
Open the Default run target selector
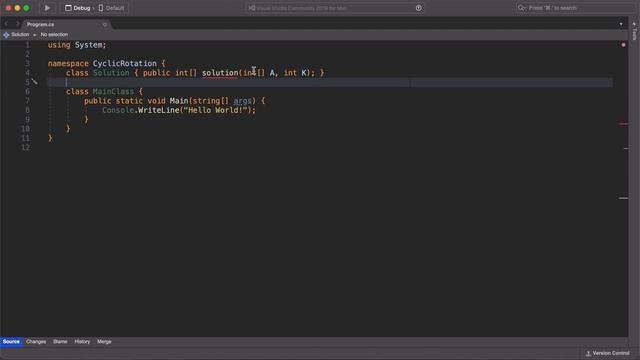coord(111,8)
